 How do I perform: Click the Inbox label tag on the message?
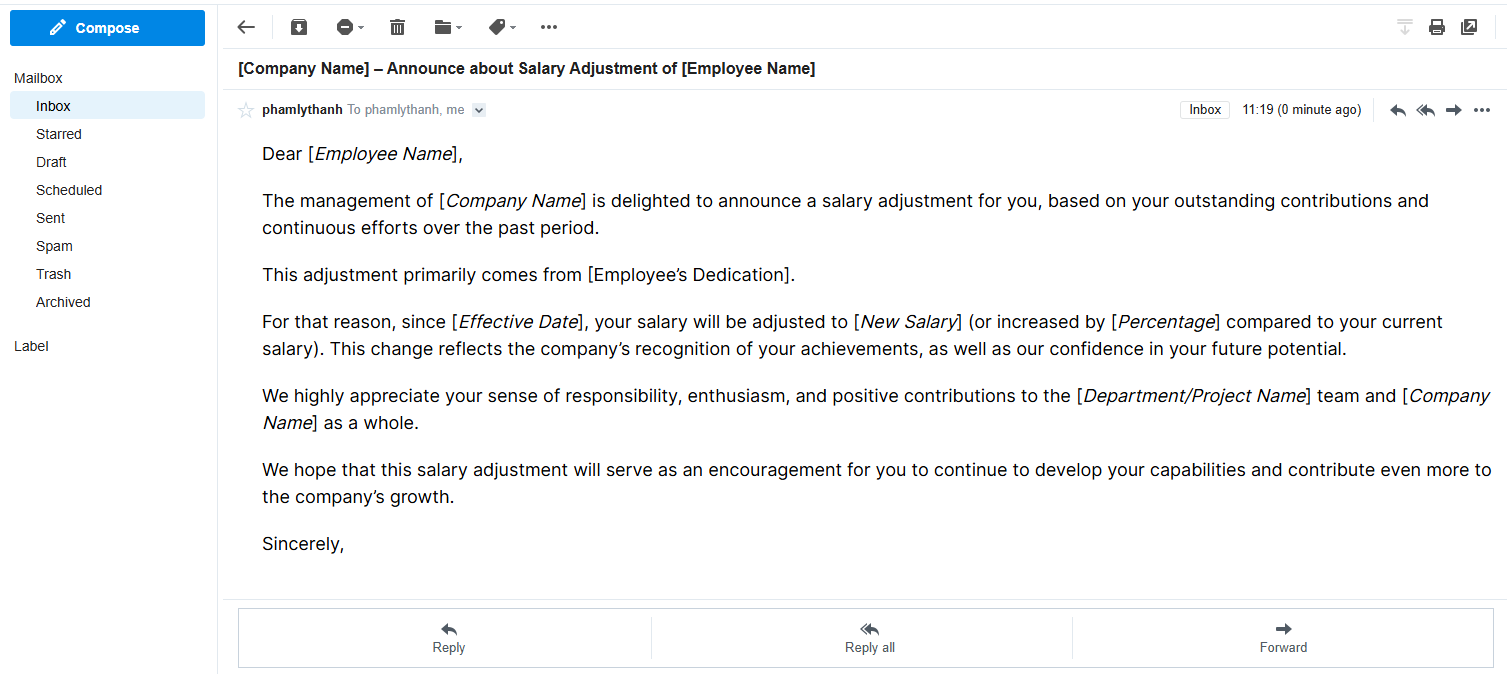1205,110
